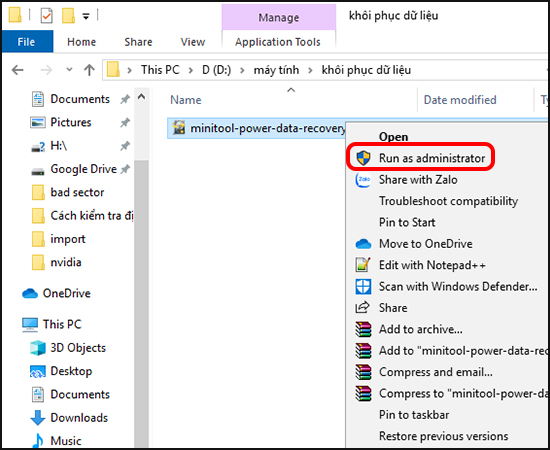
Task: Choose Run as administrator
Action: [432, 158]
